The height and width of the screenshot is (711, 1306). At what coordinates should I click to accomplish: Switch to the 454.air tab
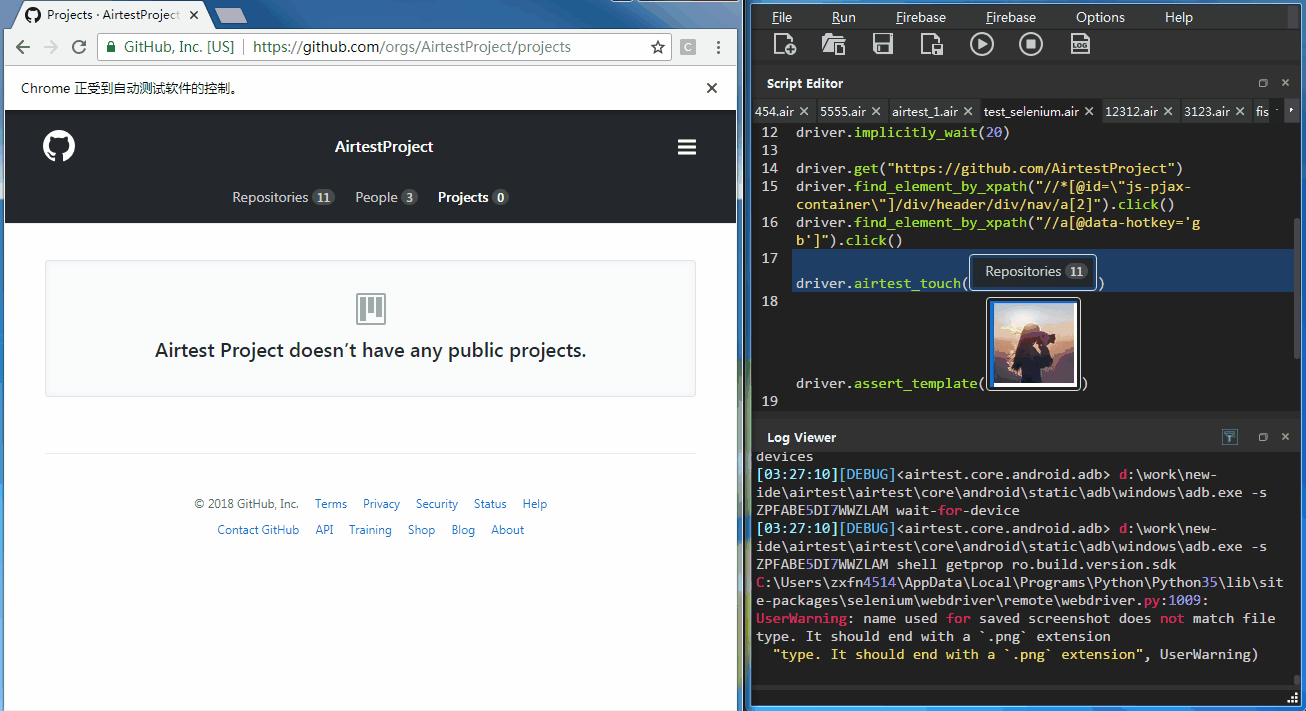pyautogui.click(x=774, y=112)
